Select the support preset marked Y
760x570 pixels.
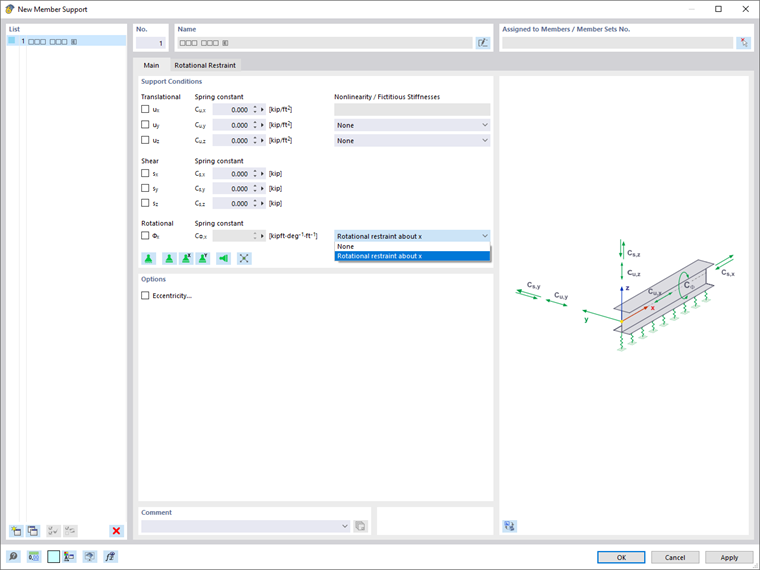pos(203,259)
